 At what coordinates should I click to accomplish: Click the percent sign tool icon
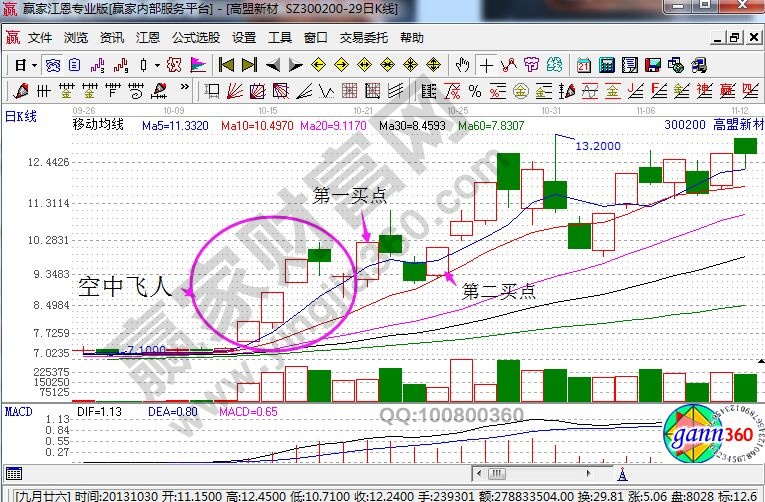pos(475,91)
